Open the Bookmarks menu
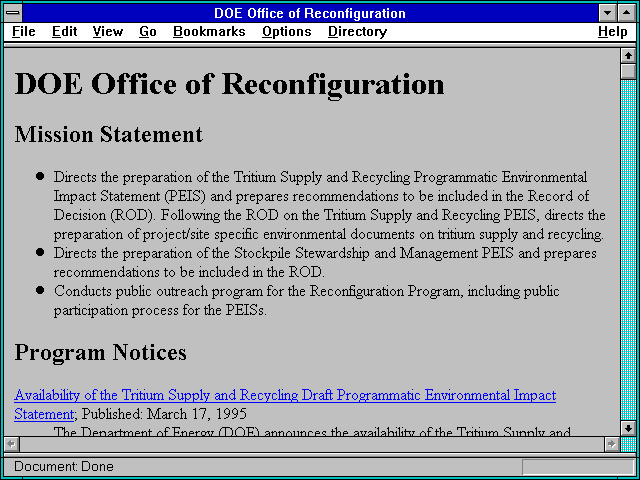 pos(209,32)
